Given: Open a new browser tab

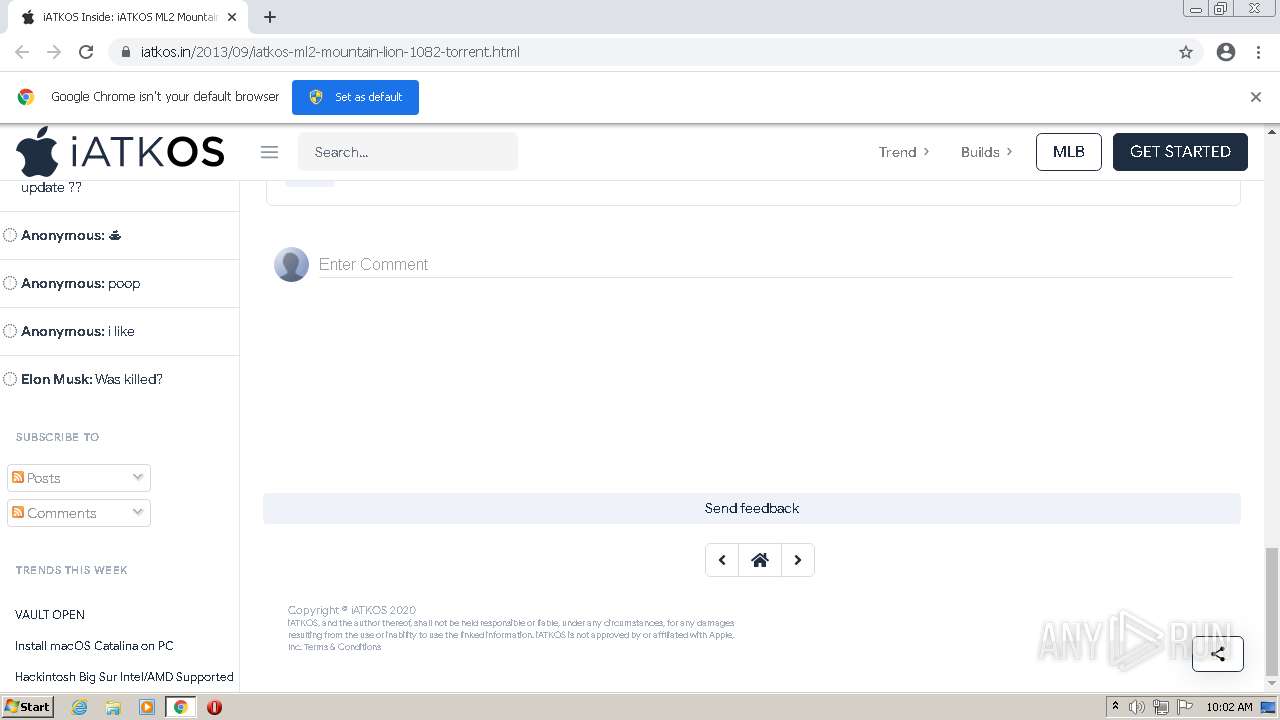Looking at the screenshot, I should coord(270,17).
